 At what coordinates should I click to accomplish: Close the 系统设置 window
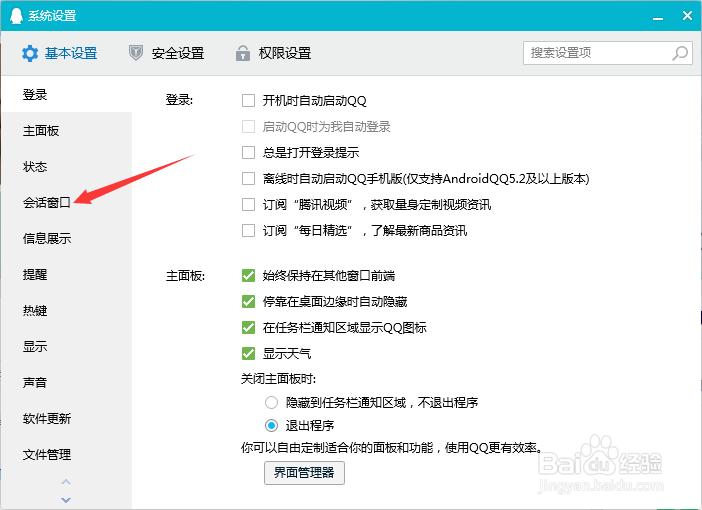click(x=687, y=16)
